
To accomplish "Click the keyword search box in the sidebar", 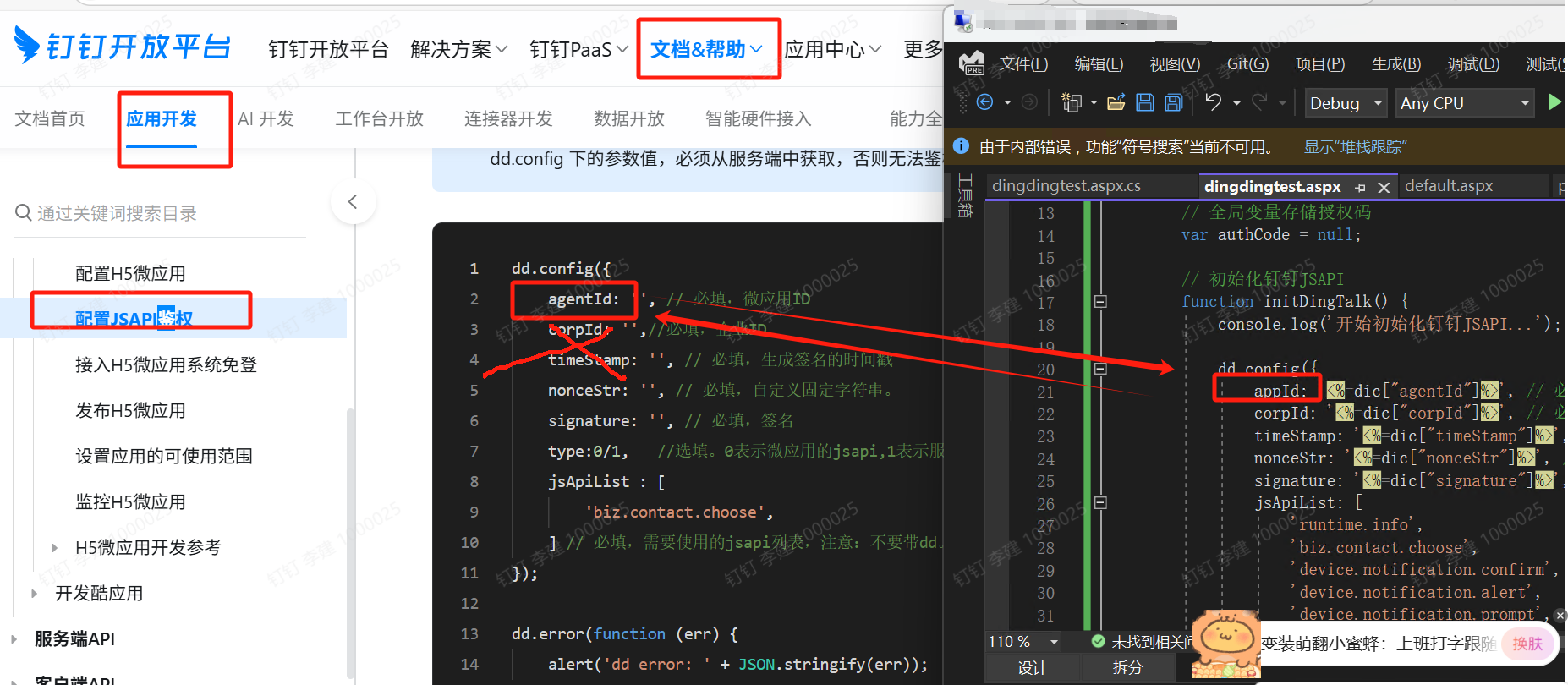I will coord(160,213).
